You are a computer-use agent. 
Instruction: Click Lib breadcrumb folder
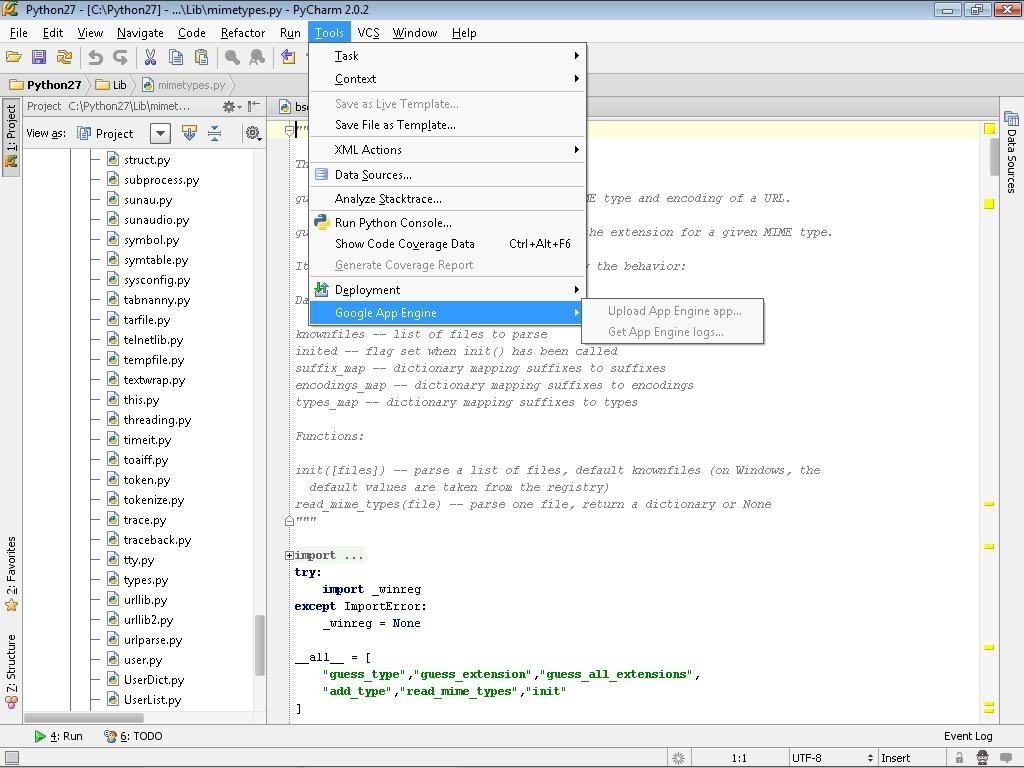click(111, 85)
